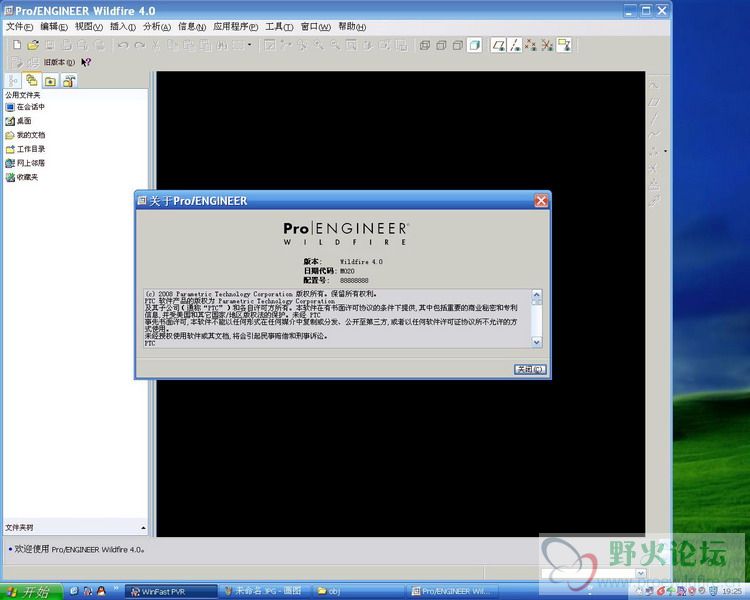Image resolution: width=750 pixels, height=600 pixels.
Task: Open the toolbar dropdown arrow next to paste icons
Action: point(250,45)
